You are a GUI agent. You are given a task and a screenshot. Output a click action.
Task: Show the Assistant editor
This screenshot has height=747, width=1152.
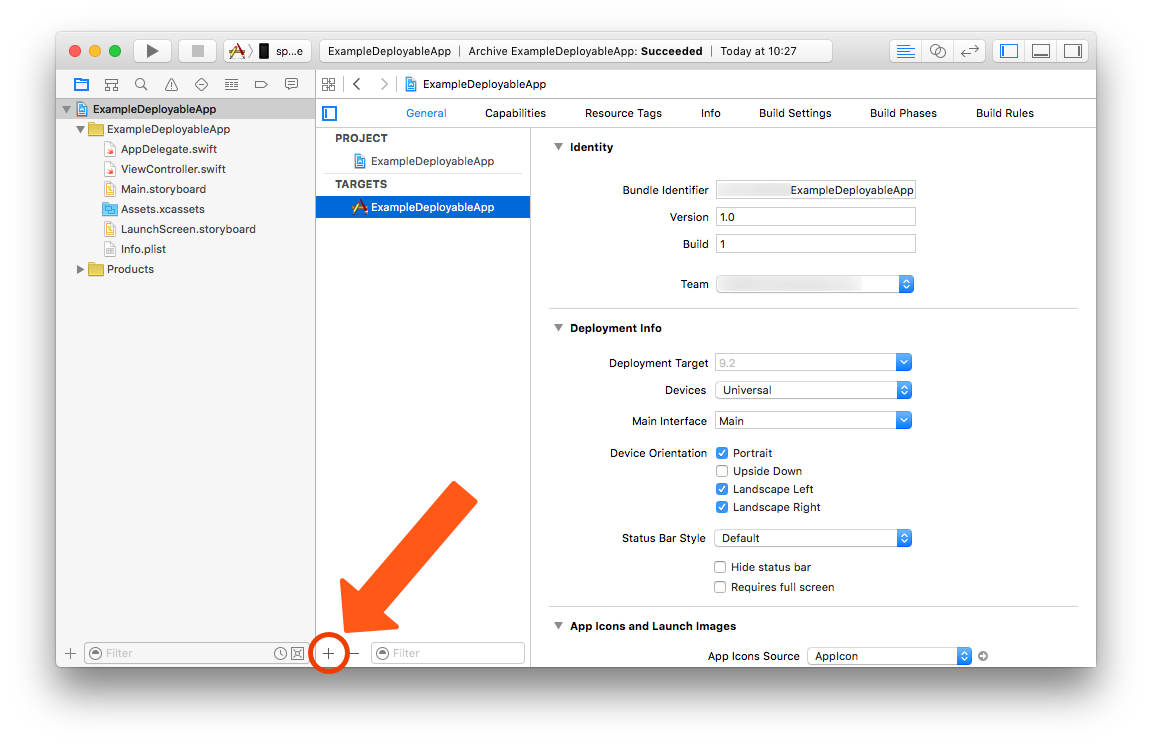click(x=937, y=51)
